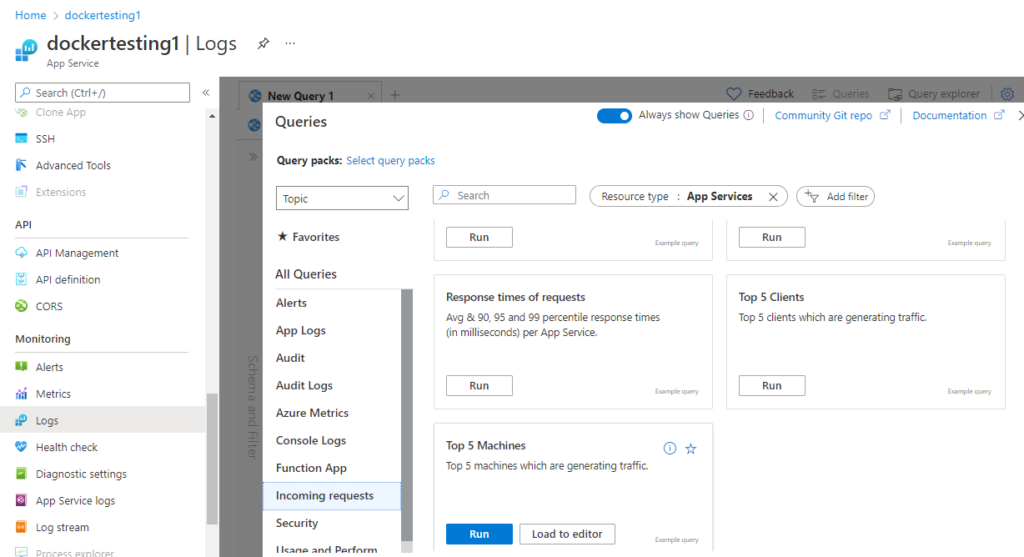Click the Alerts icon under Monitoring
Viewport: 1024px width, 557px height.
point(22,366)
